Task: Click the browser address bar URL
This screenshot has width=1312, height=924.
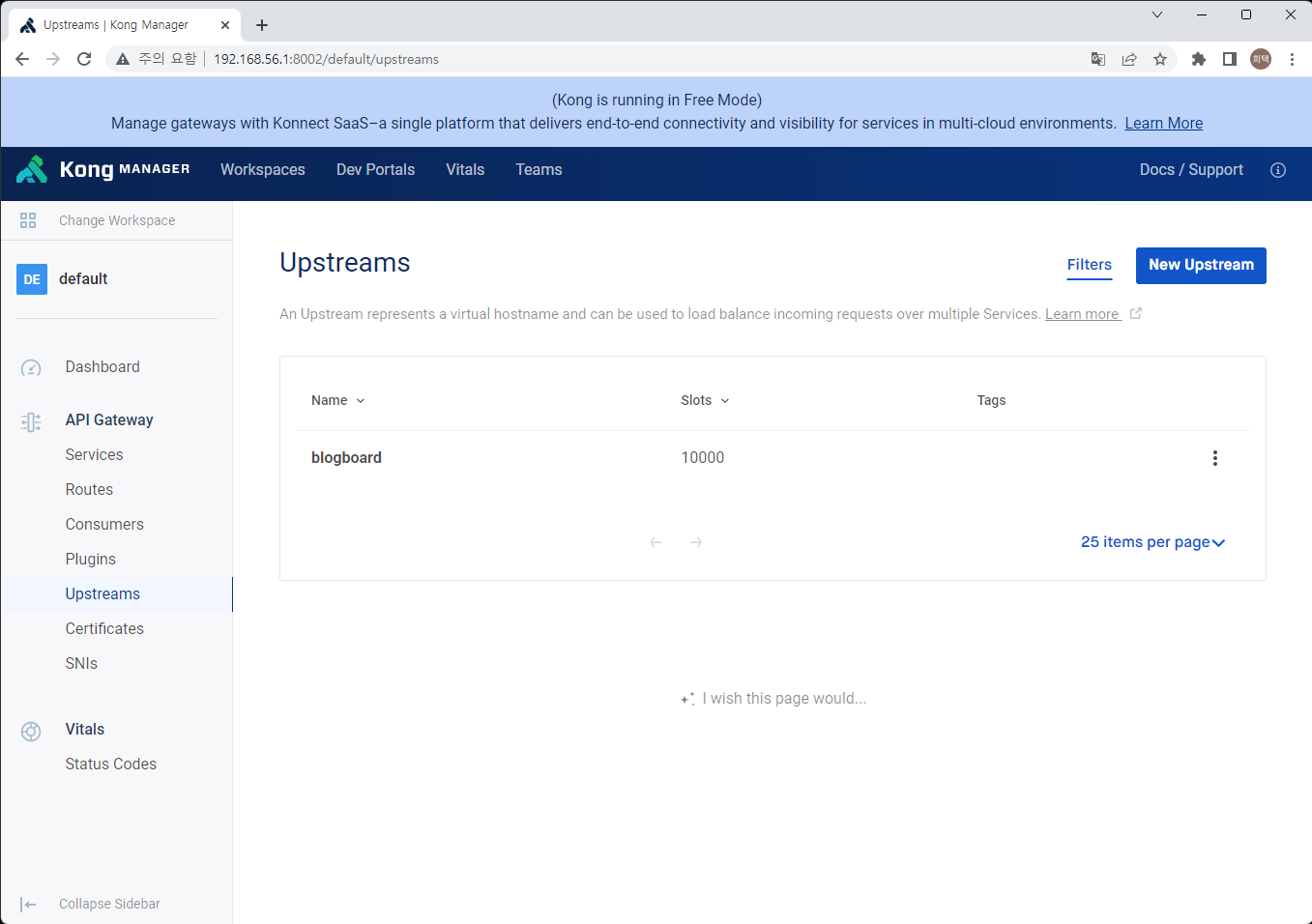Action: coord(326,59)
